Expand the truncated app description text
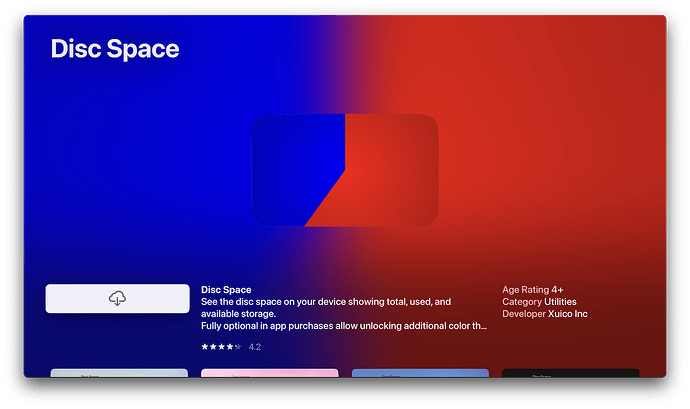 click(x=344, y=314)
